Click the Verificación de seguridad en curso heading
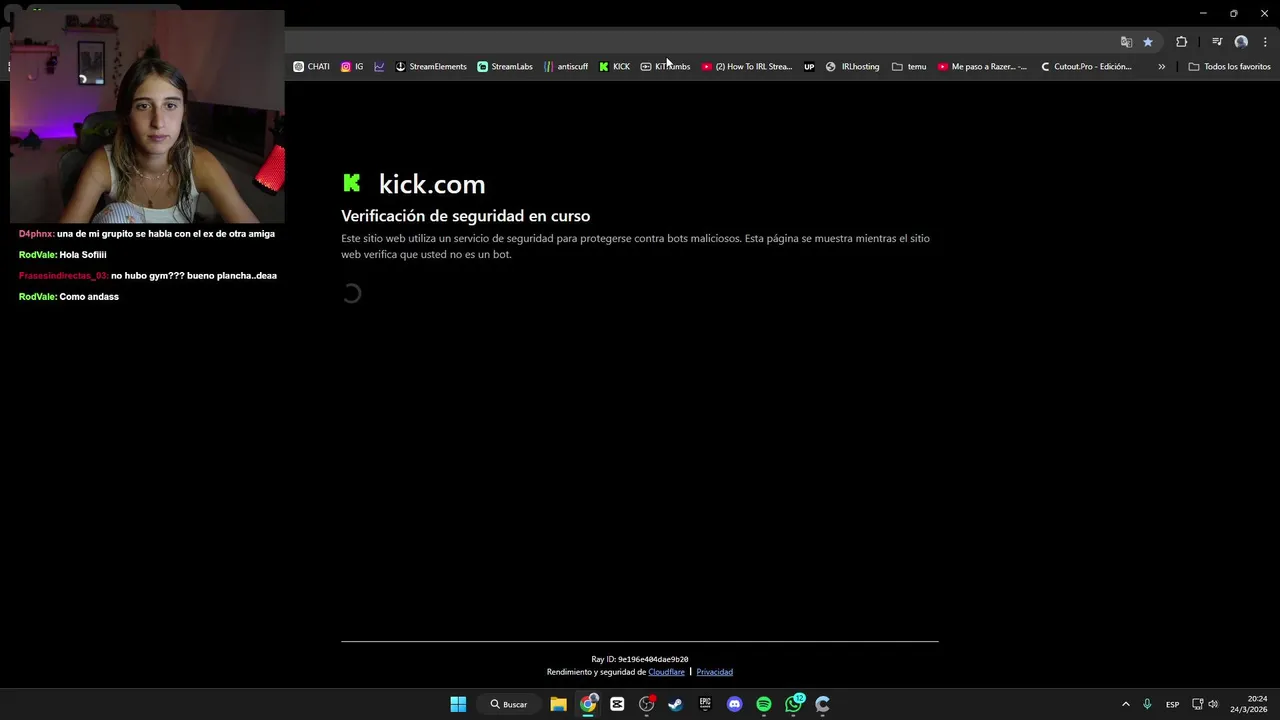 [465, 216]
